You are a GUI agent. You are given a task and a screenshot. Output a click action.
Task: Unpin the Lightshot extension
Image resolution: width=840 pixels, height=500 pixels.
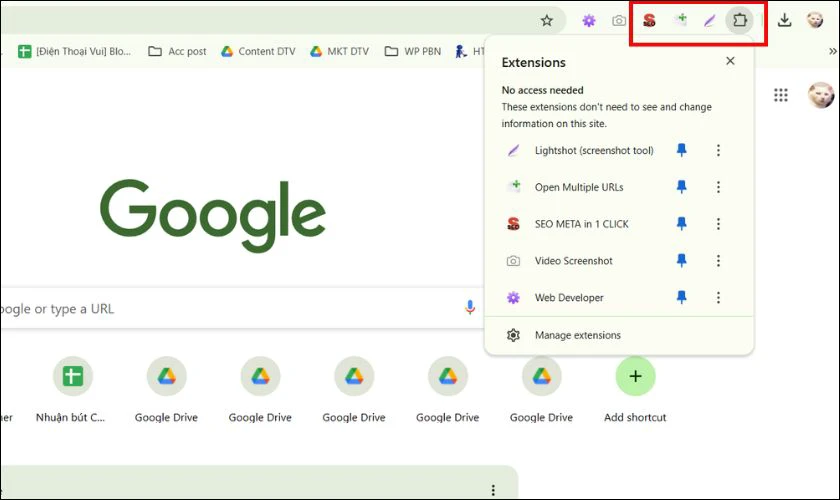pos(681,150)
